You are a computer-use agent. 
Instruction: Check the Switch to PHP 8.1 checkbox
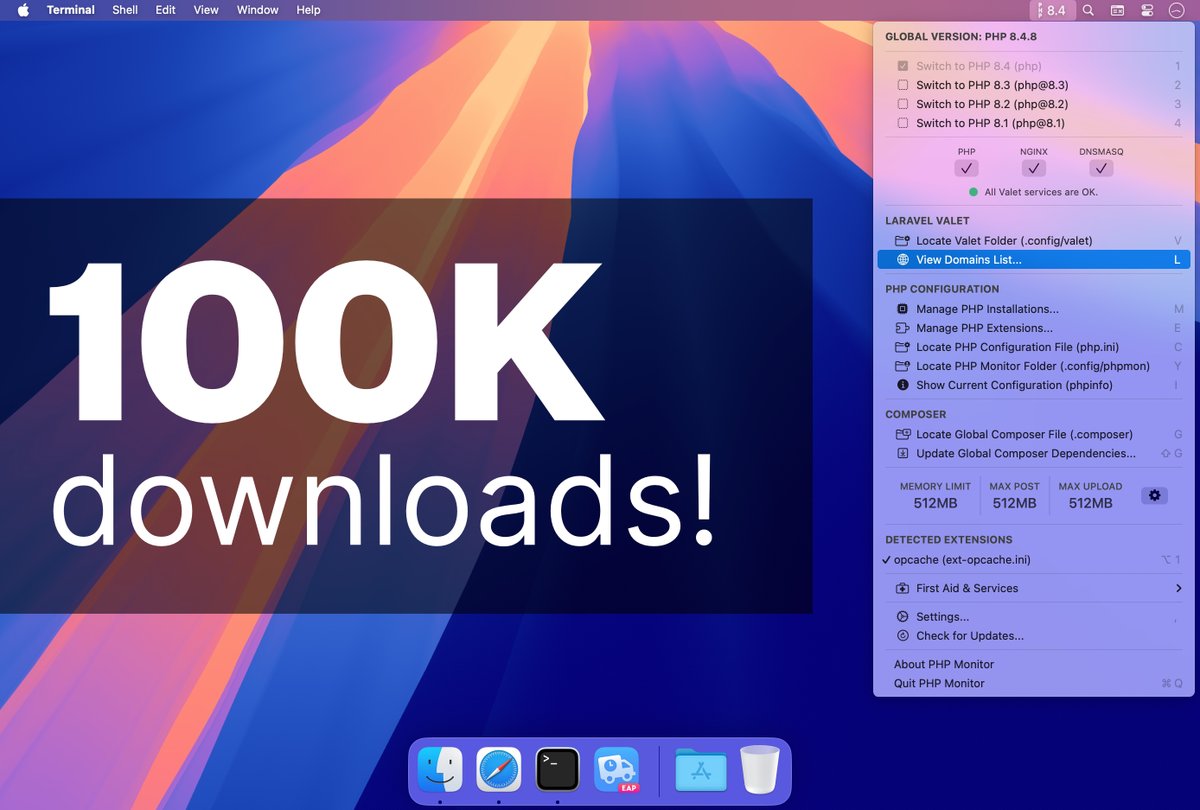[903, 123]
